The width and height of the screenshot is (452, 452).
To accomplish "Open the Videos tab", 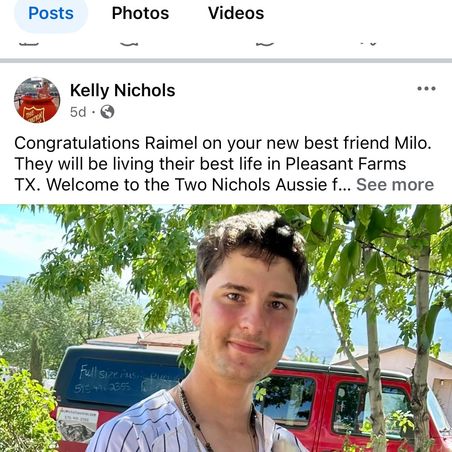I will (236, 14).
